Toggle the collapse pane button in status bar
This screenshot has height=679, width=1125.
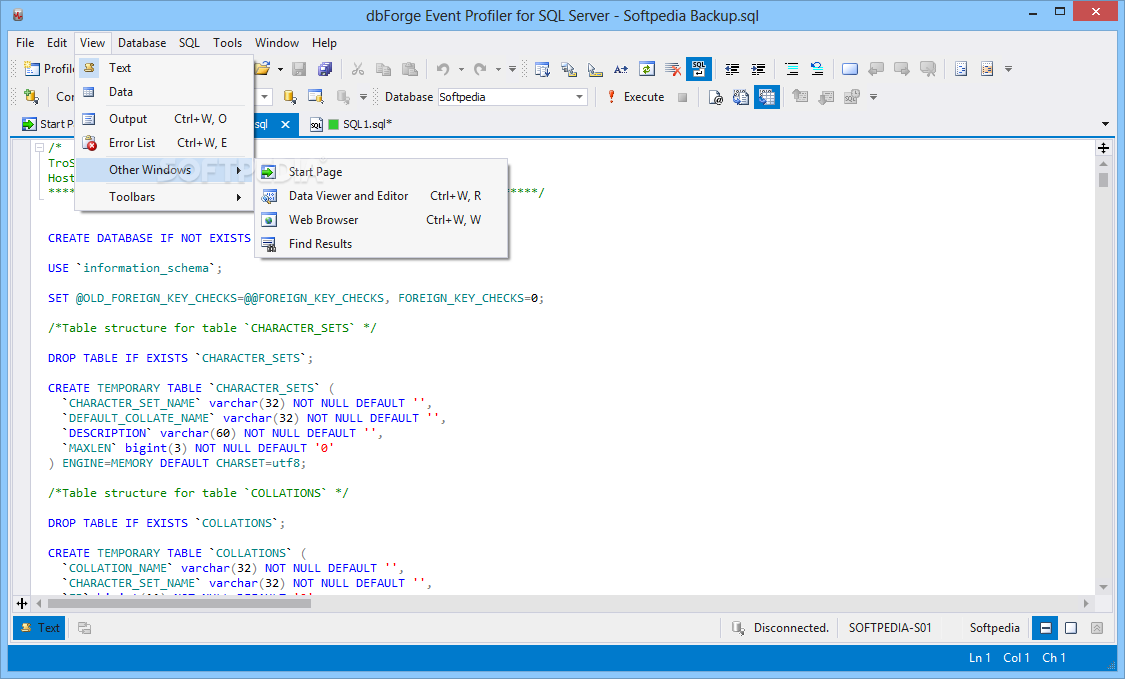[x=1097, y=628]
